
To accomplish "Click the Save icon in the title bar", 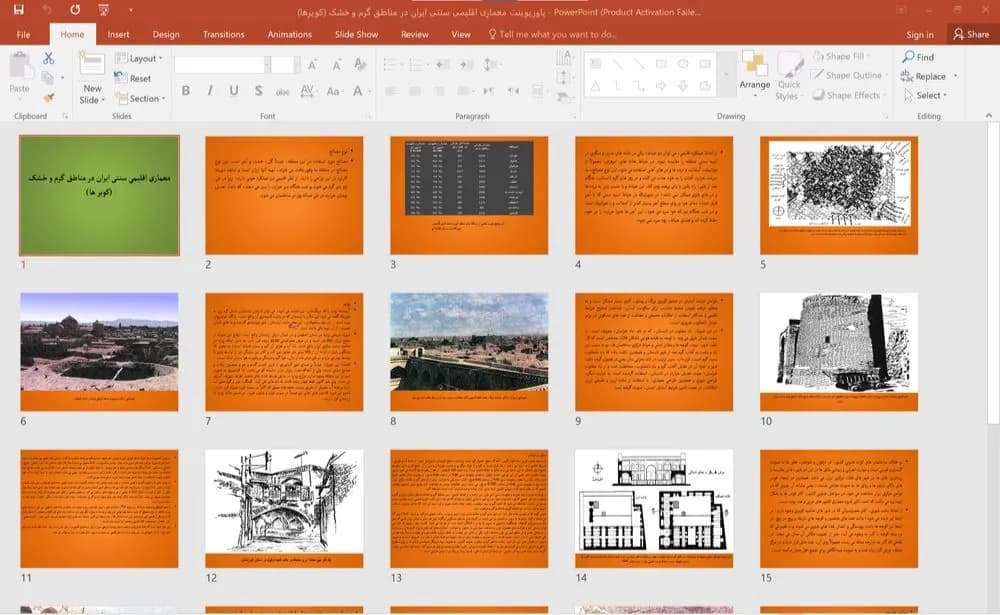I will (x=18, y=10).
